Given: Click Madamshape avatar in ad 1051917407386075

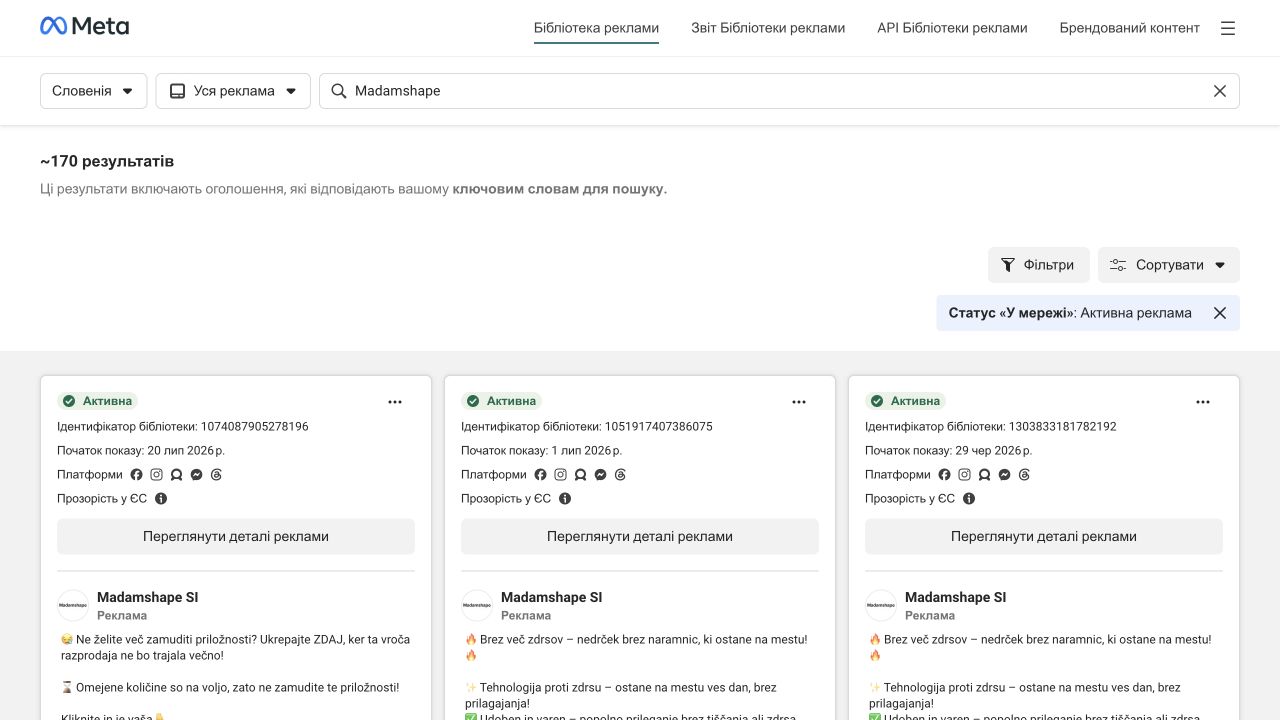Looking at the screenshot, I should 477,606.
